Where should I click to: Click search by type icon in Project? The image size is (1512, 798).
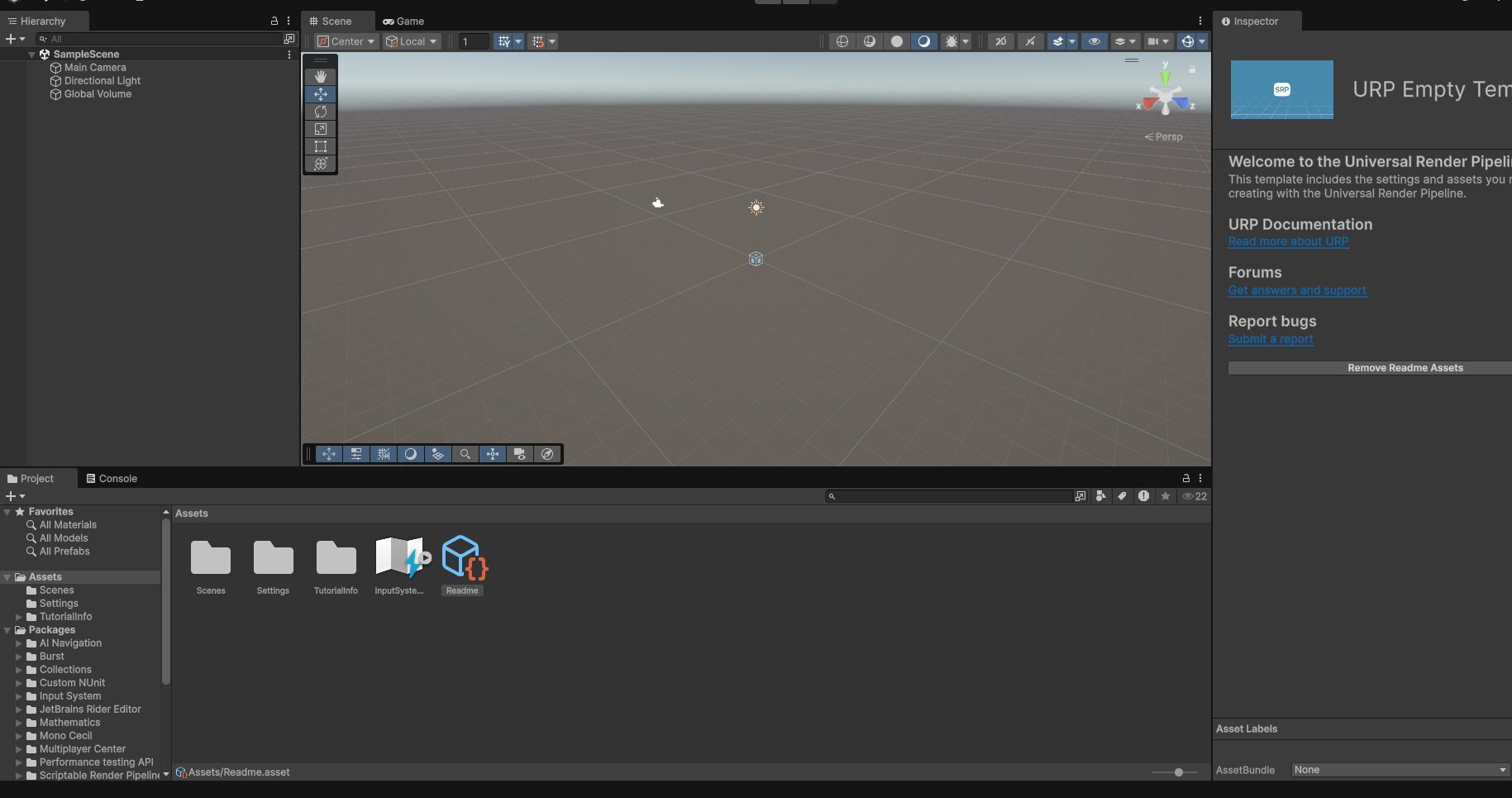point(1100,496)
